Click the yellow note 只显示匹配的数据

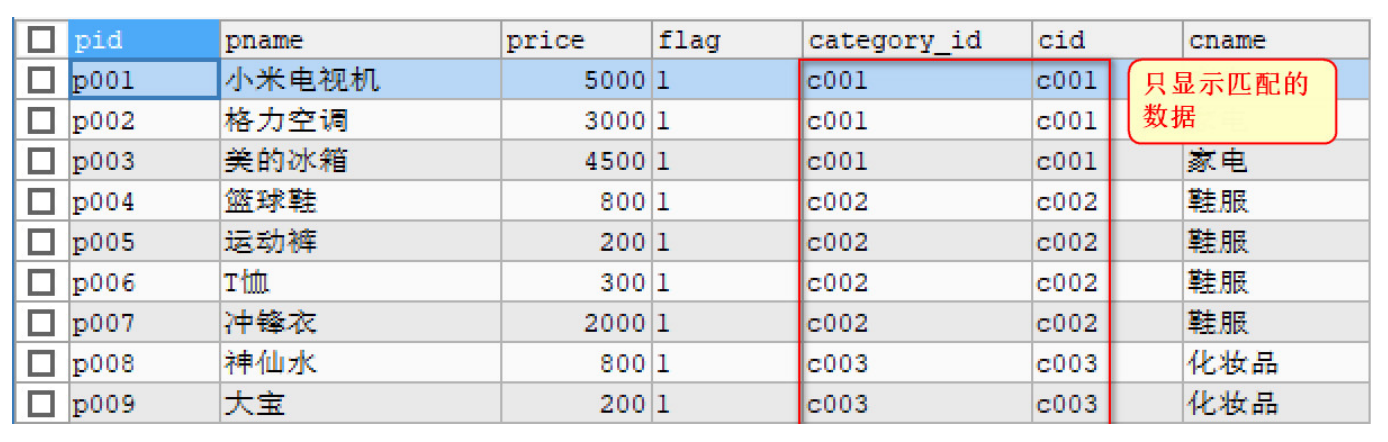pos(1233,101)
